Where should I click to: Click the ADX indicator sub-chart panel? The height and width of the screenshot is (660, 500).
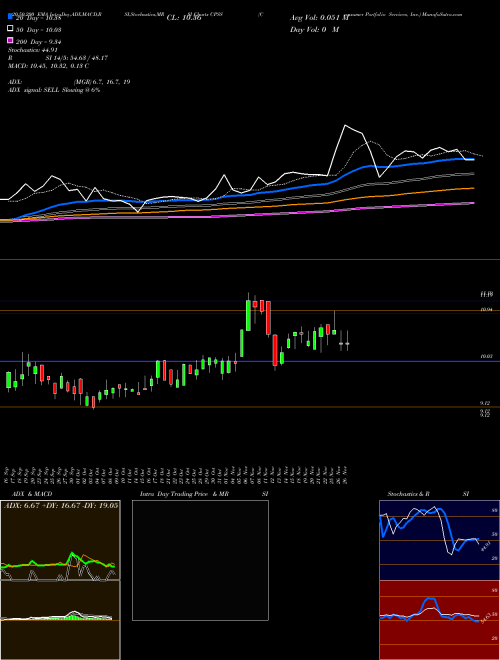60,540
